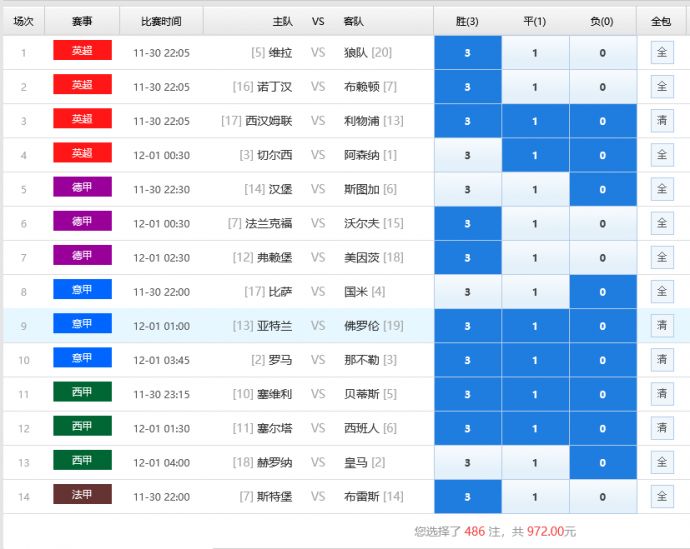This screenshot has height=549, width=690.
Task: Select all outcomes for match 14 (全)
Action: (662, 497)
